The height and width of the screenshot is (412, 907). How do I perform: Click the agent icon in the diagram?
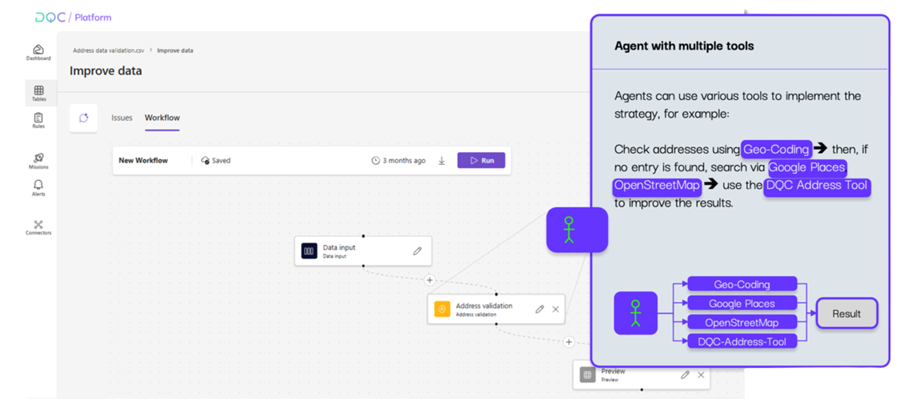point(635,313)
